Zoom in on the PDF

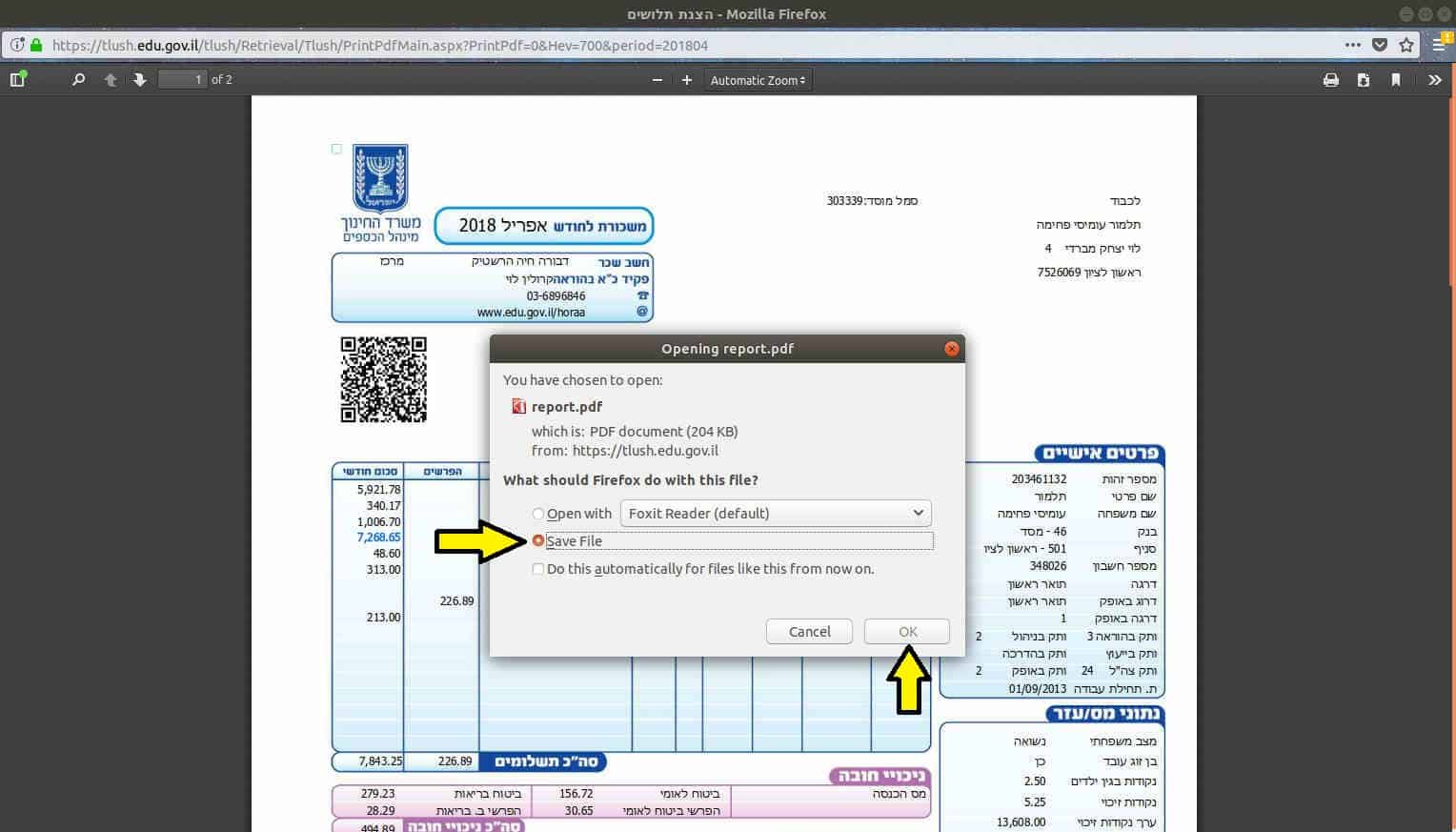point(687,80)
